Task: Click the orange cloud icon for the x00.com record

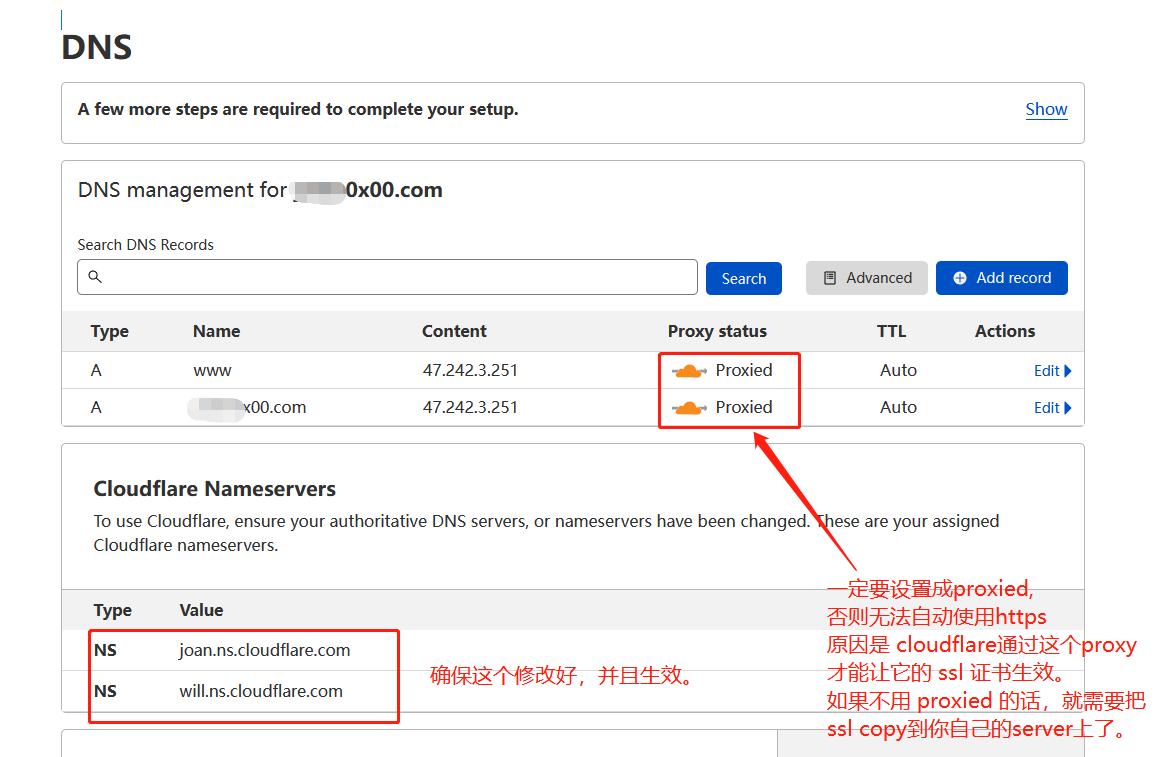Action: pos(689,408)
